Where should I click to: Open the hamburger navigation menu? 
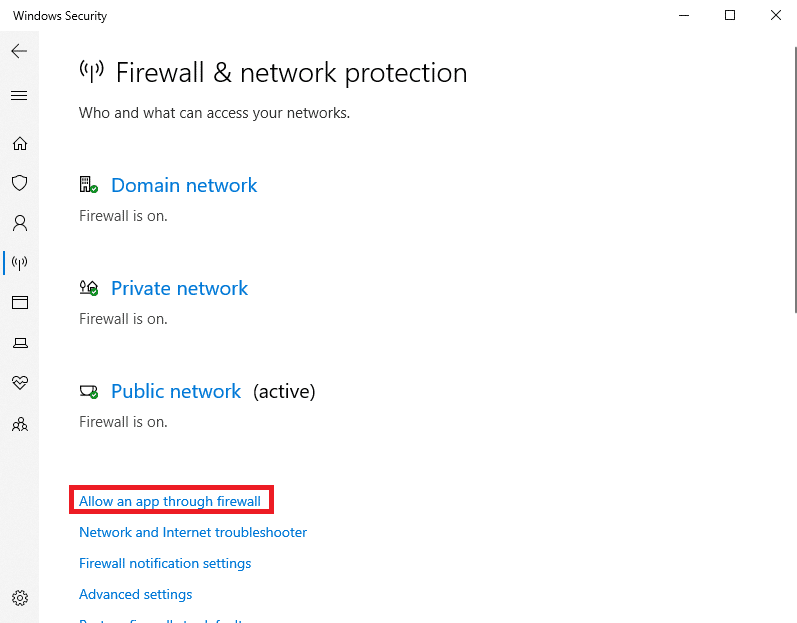tap(19, 96)
